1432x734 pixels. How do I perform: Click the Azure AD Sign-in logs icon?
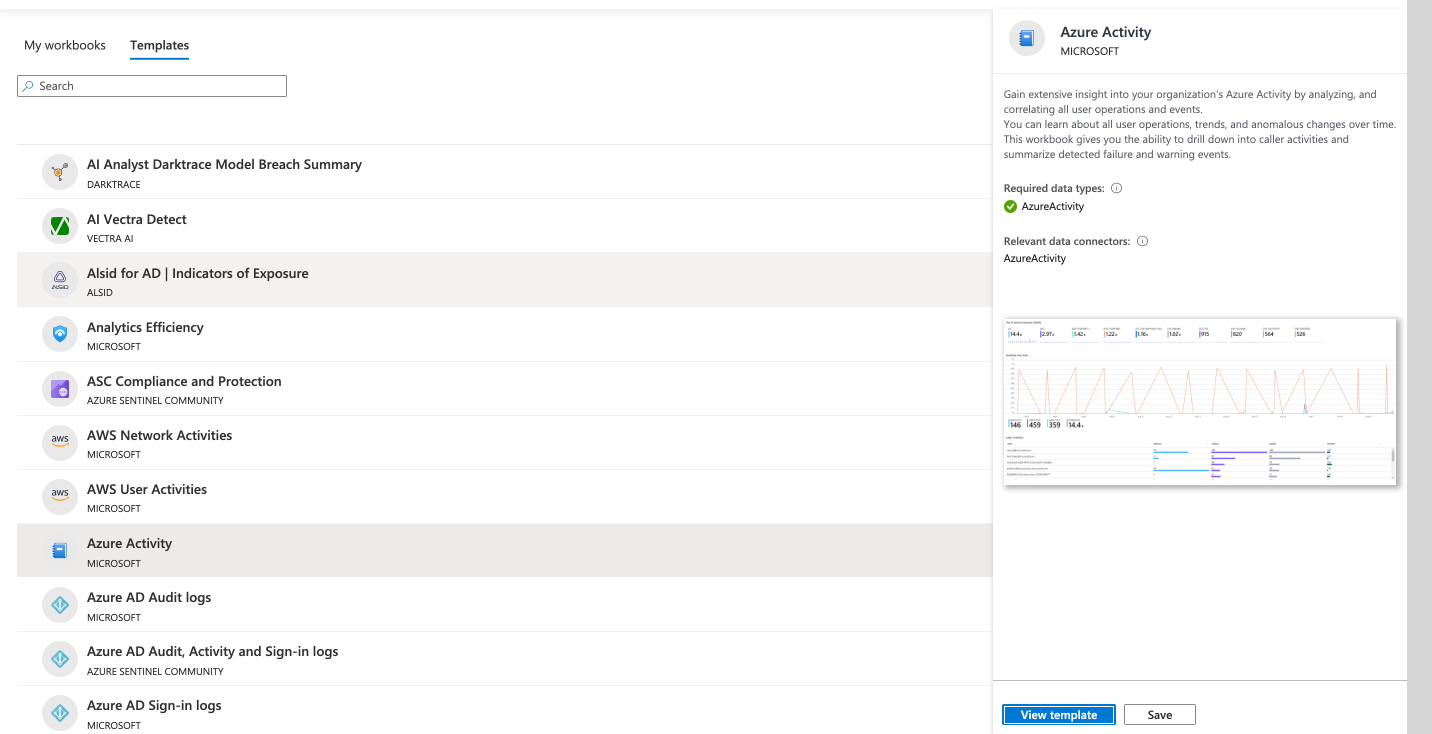tap(60, 712)
